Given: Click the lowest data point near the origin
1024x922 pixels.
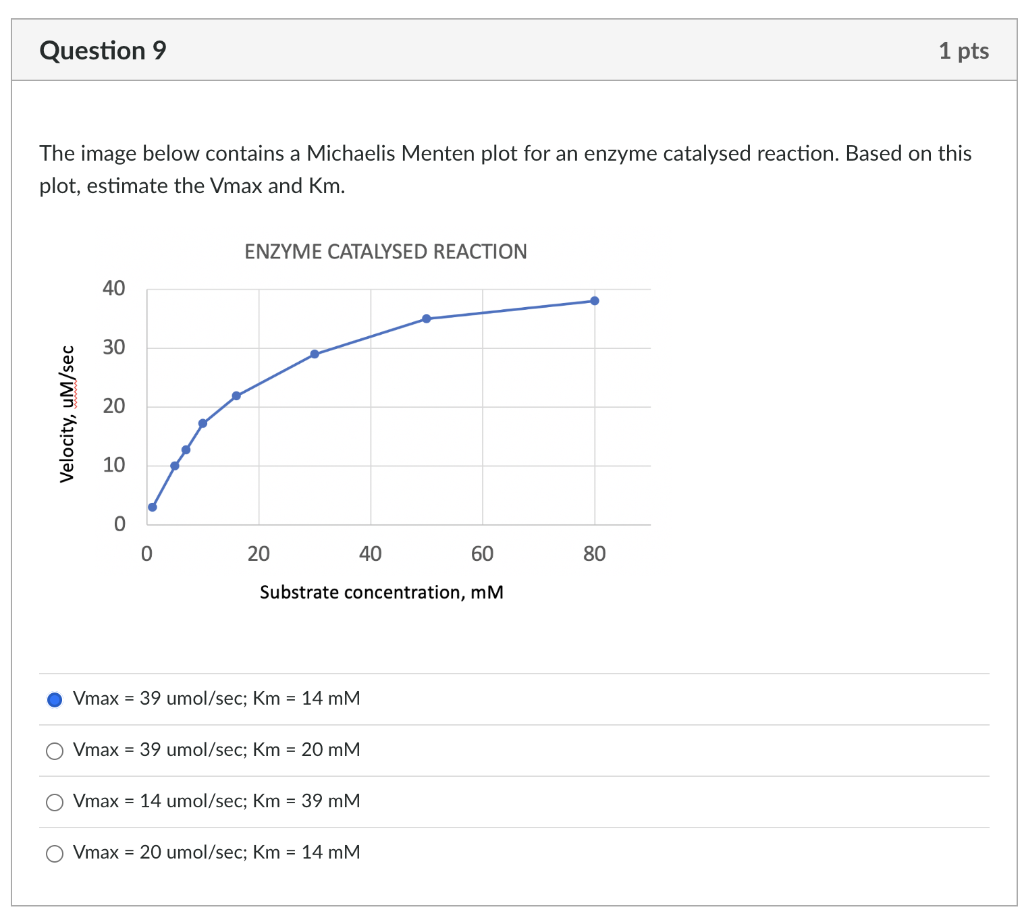Looking at the screenshot, I should (x=152, y=507).
